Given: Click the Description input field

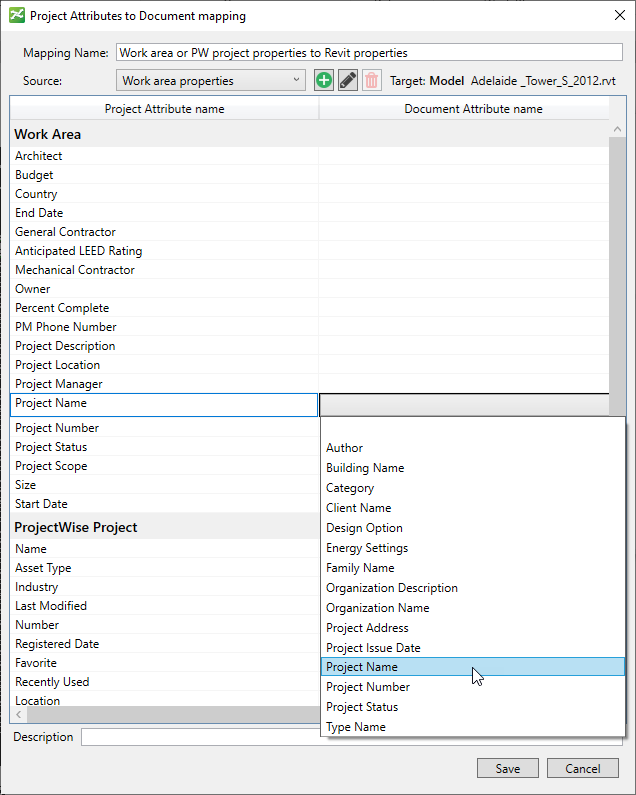Looking at the screenshot, I should pyautogui.click(x=200, y=737).
